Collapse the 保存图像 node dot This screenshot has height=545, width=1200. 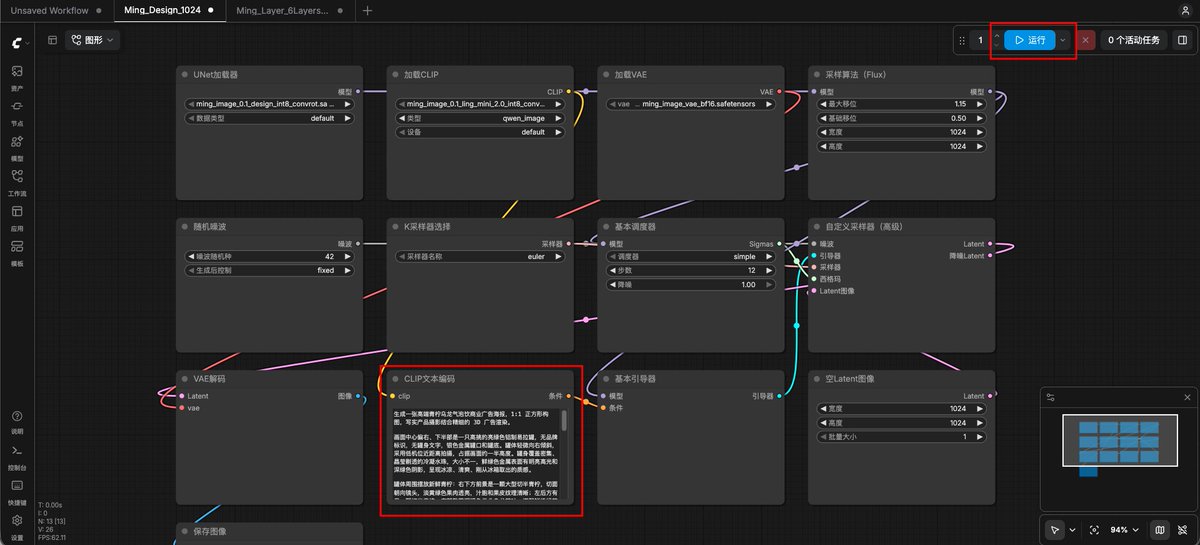click(x=185, y=531)
